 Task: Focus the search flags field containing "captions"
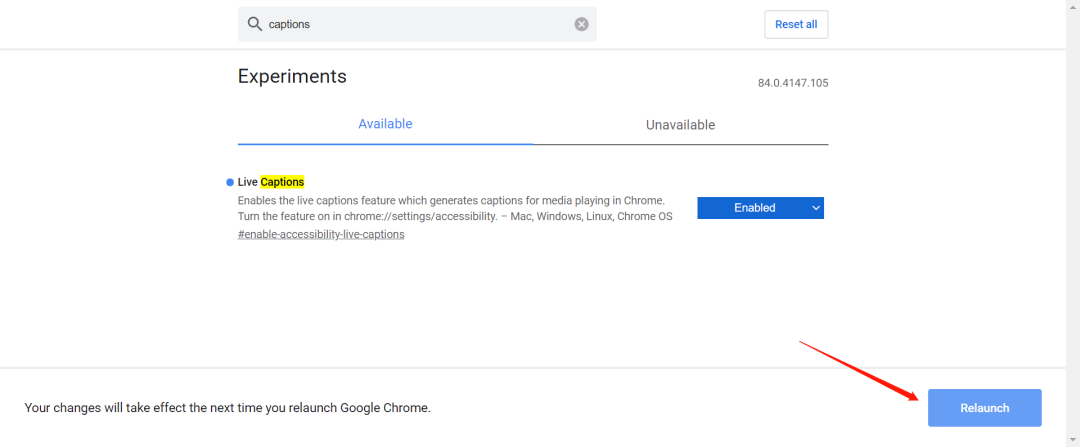[420, 24]
